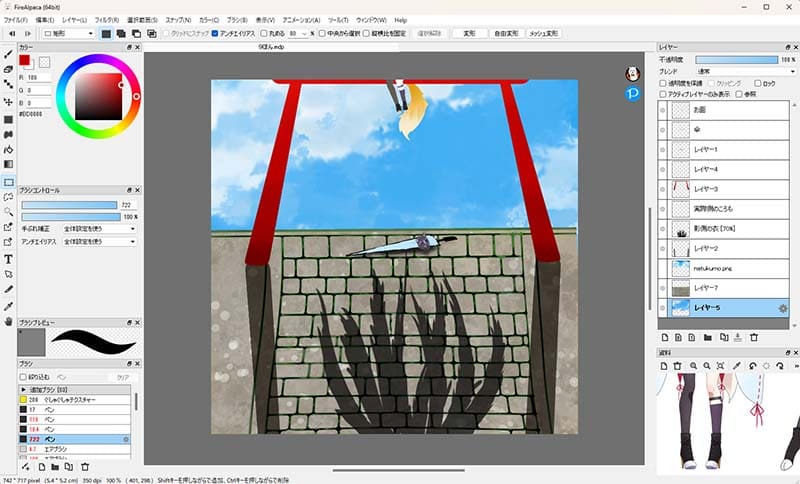Select the Gradient tool
Image resolution: width=800 pixels, height=484 pixels.
click(8, 164)
